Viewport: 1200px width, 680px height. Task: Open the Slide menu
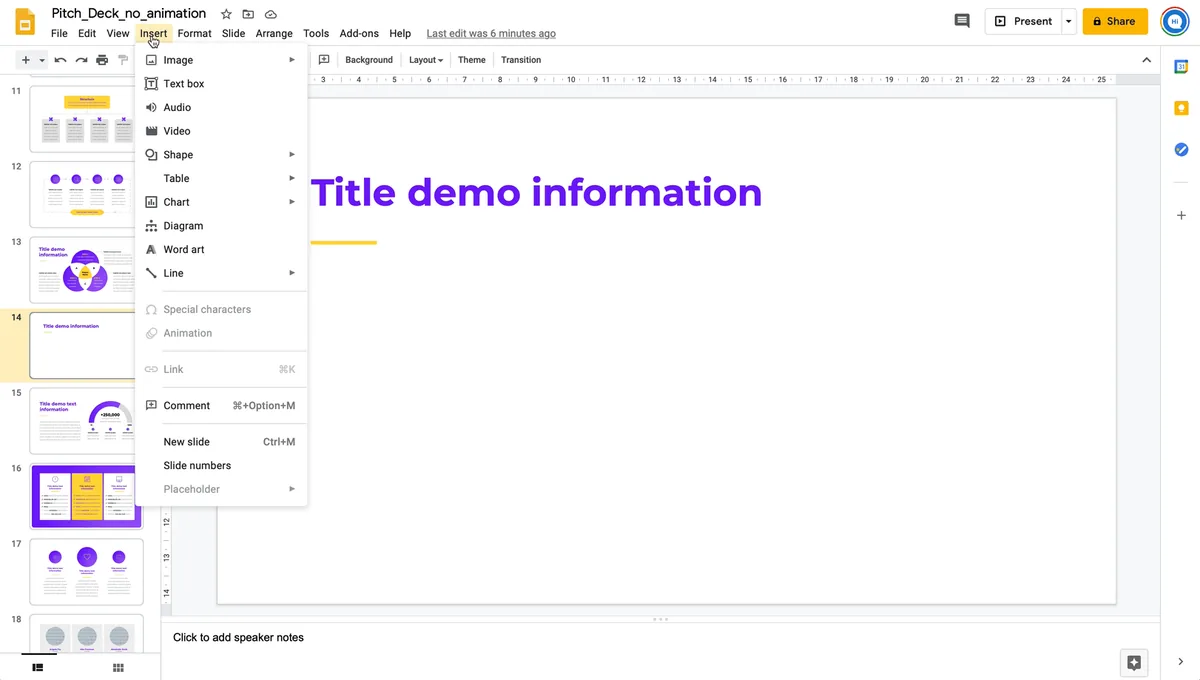[233, 33]
